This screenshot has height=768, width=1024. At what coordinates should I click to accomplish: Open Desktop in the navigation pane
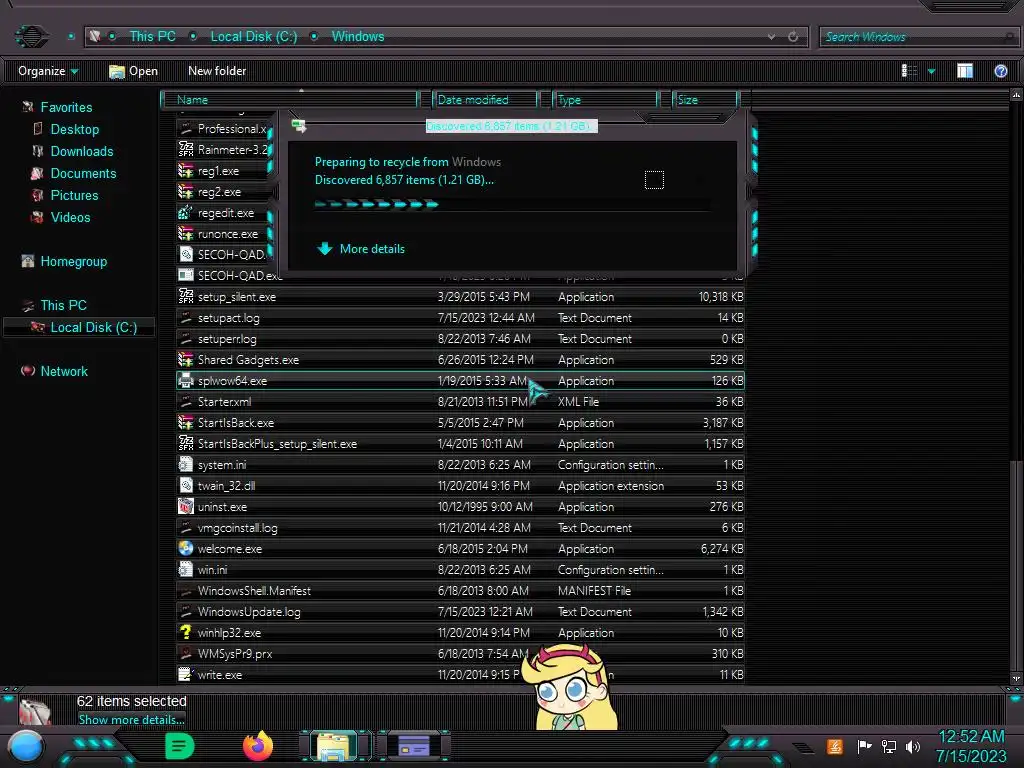pos(74,129)
